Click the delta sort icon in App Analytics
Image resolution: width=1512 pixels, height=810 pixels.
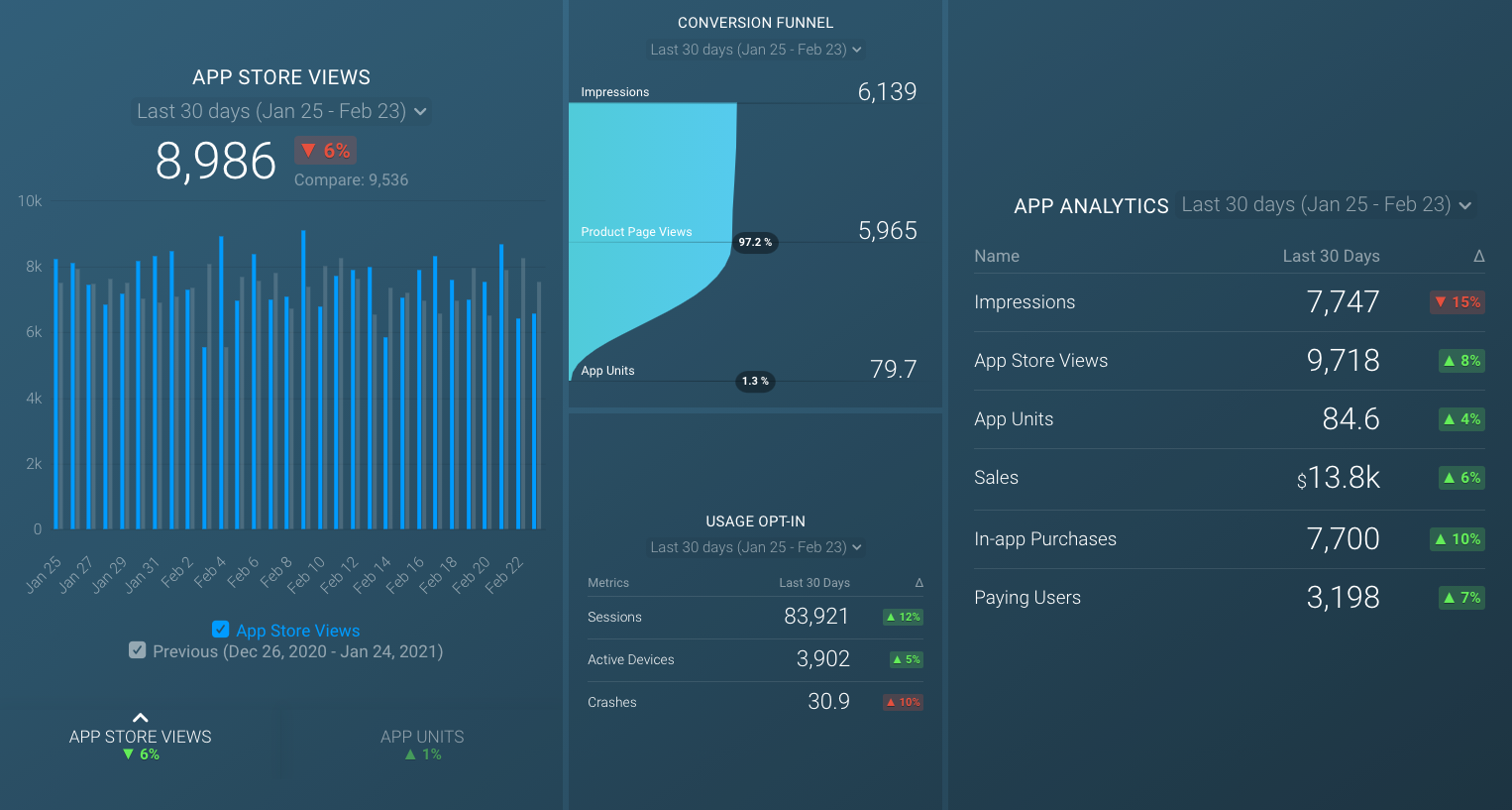tap(1478, 256)
